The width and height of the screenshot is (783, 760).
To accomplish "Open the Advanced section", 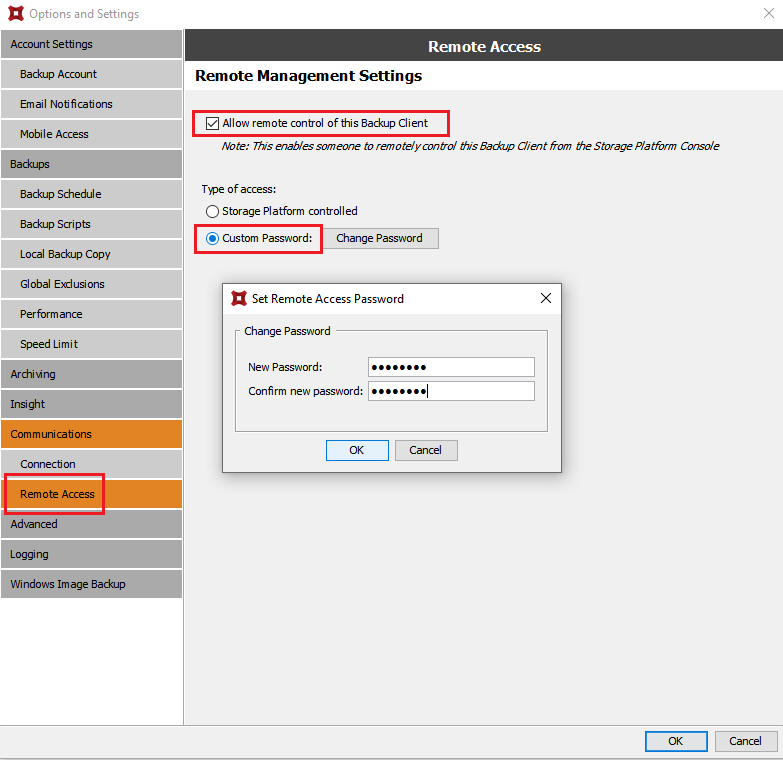I will [91, 524].
